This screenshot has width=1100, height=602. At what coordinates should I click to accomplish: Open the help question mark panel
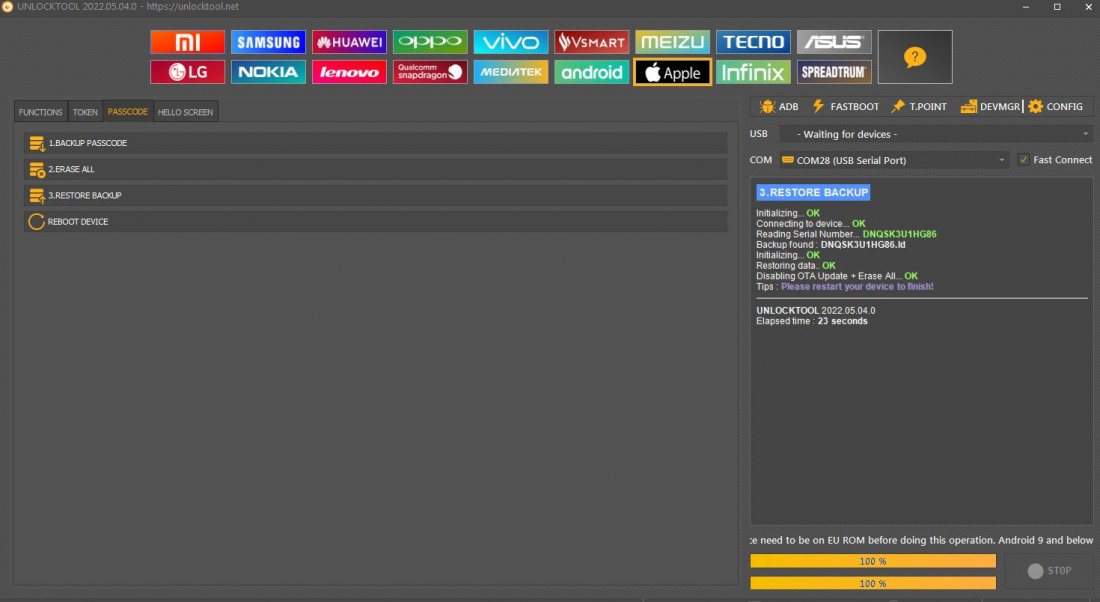pyautogui.click(x=915, y=57)
